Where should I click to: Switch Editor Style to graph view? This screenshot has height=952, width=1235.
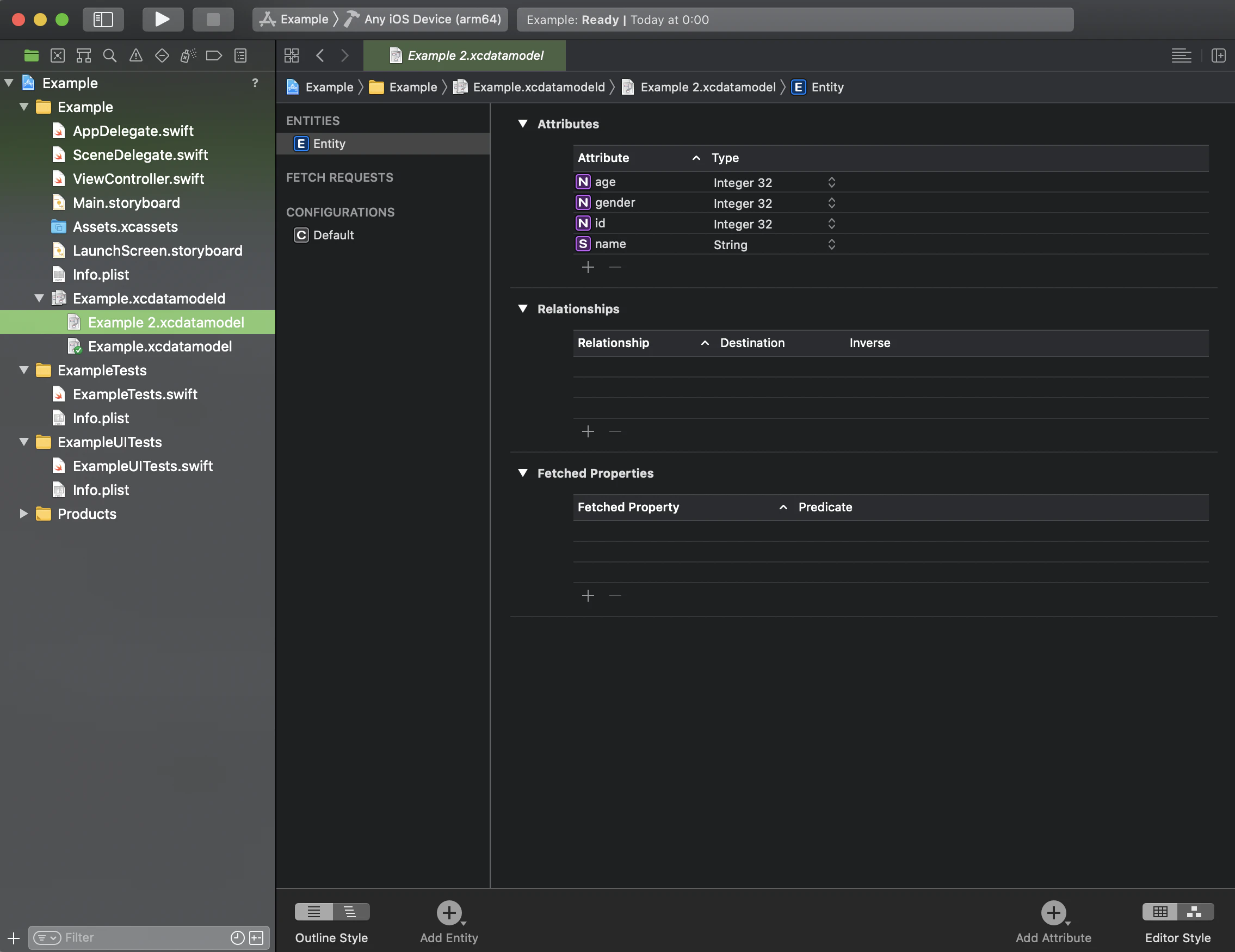click(x=1195, y=911)
